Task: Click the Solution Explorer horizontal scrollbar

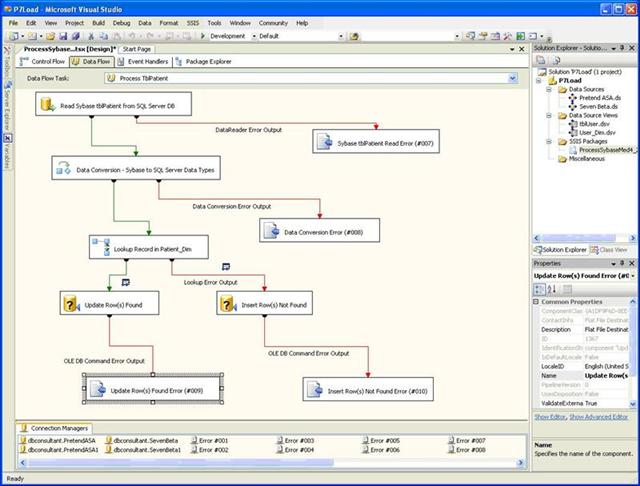Action: point(584,238)
